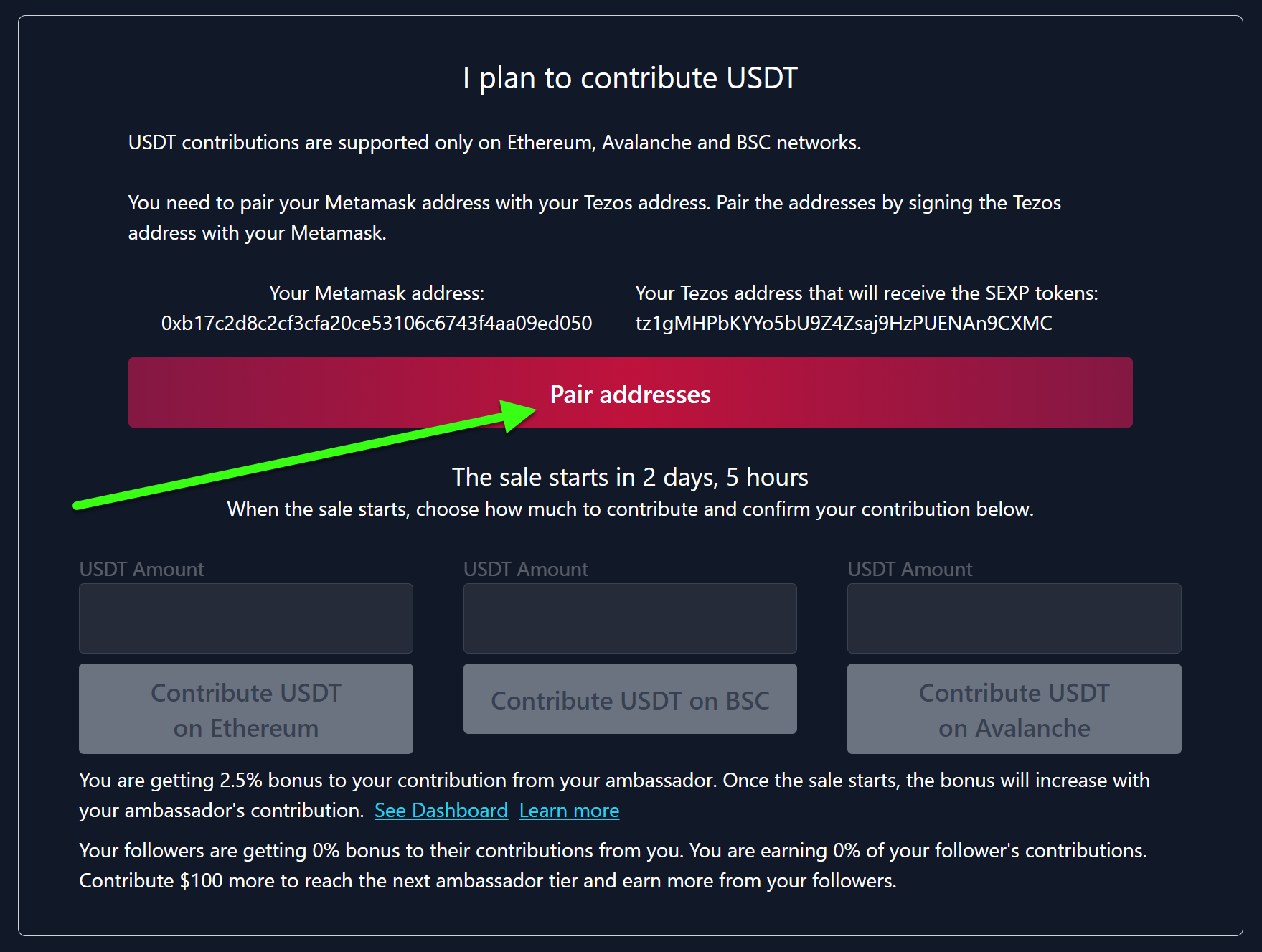Click the 'Your Metamask address:' label
This screenshot has width=1262, height=952.
[377, 293]
